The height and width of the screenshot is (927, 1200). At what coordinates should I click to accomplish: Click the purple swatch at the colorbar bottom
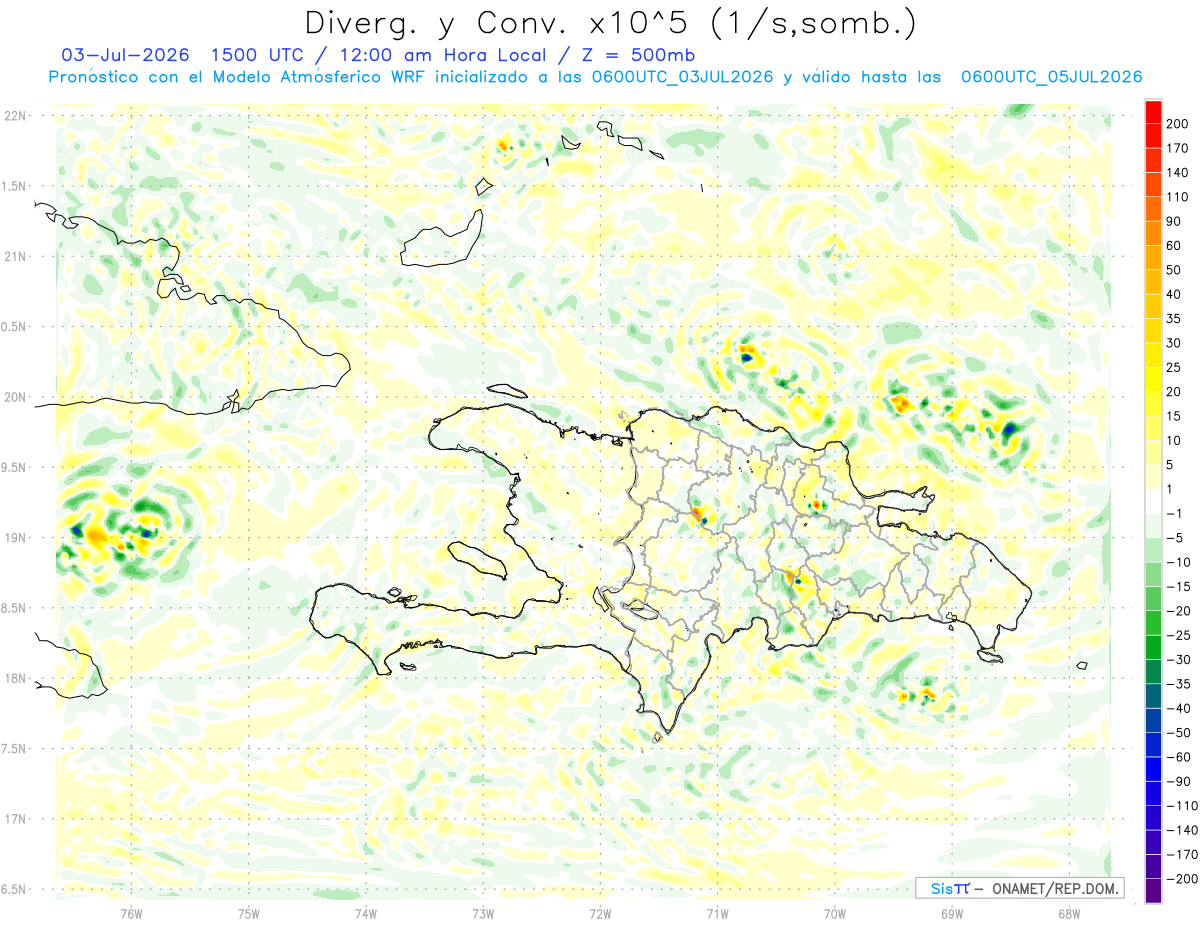click(x=1154, y=891)
